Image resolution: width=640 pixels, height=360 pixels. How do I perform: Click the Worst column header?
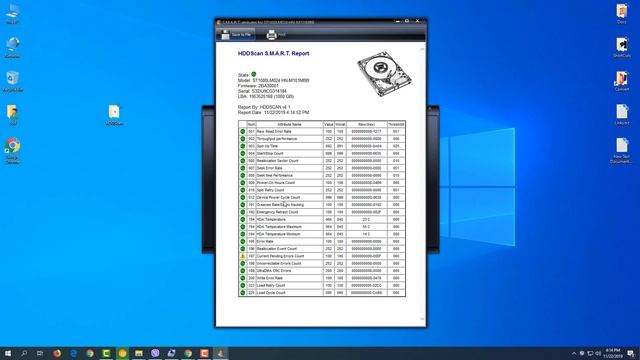tap(340, 124)
